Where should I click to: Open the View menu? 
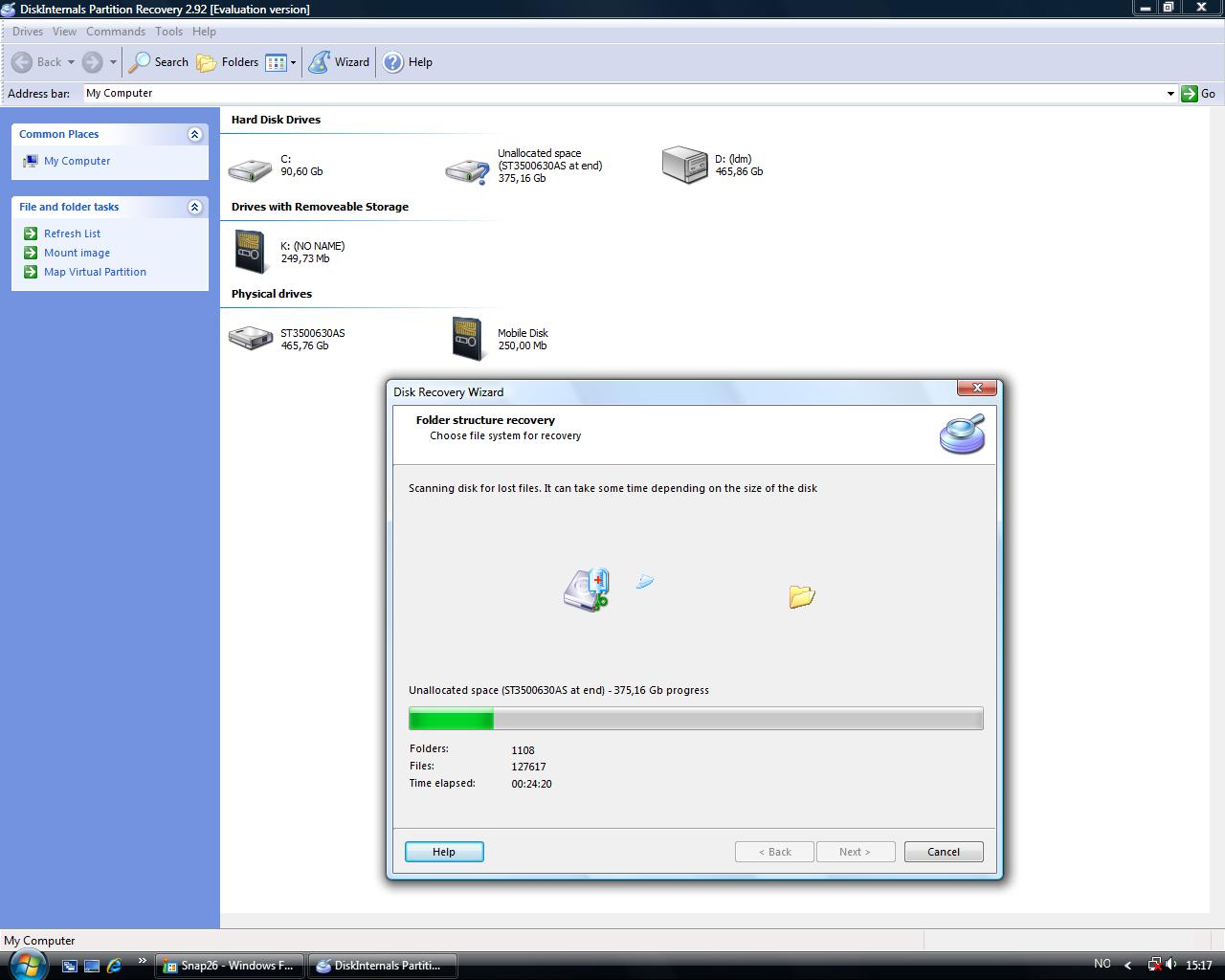tap(64, 32)
